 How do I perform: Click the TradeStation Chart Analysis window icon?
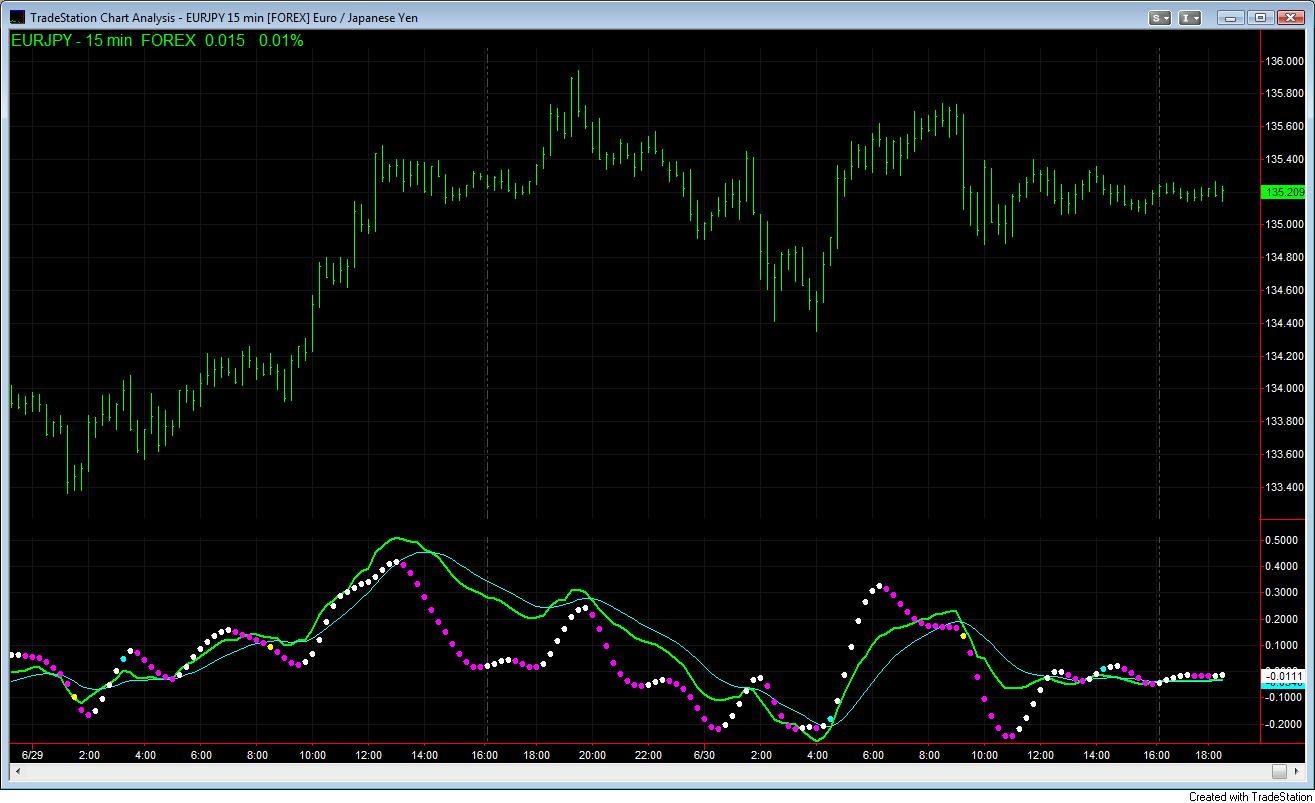click(16, 17)
